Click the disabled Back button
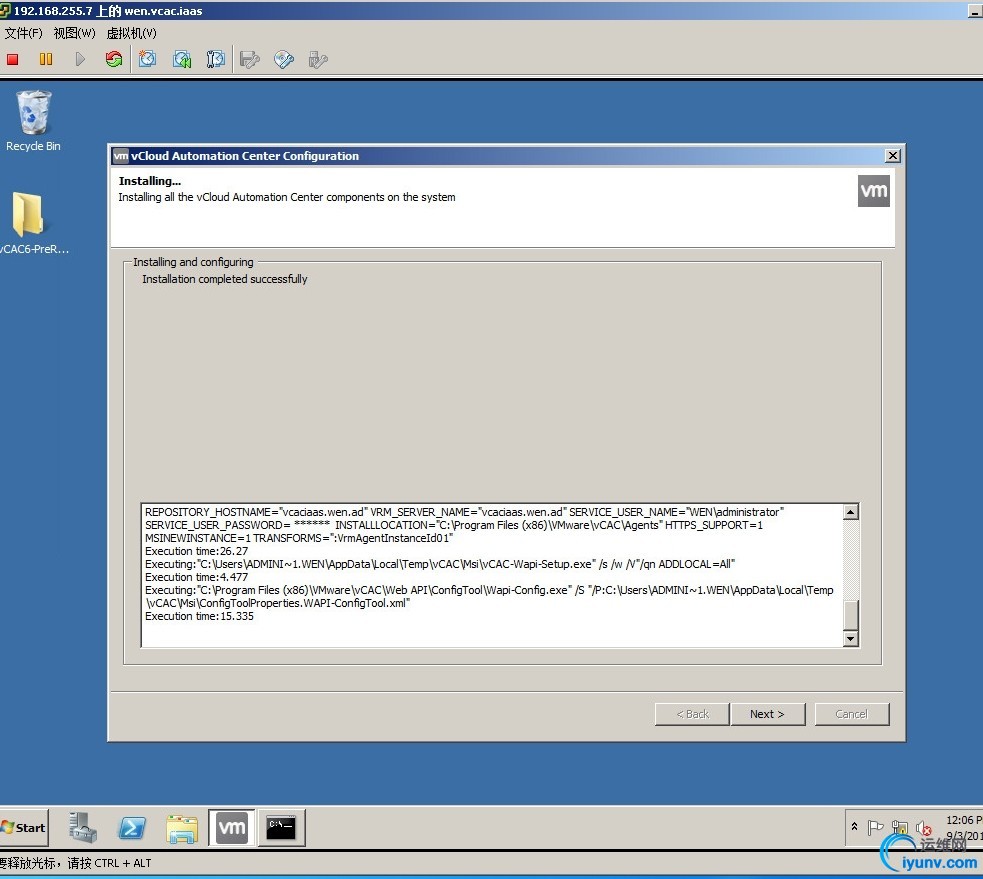The width and height of the screenshot is (983, 879). point(692,714)
